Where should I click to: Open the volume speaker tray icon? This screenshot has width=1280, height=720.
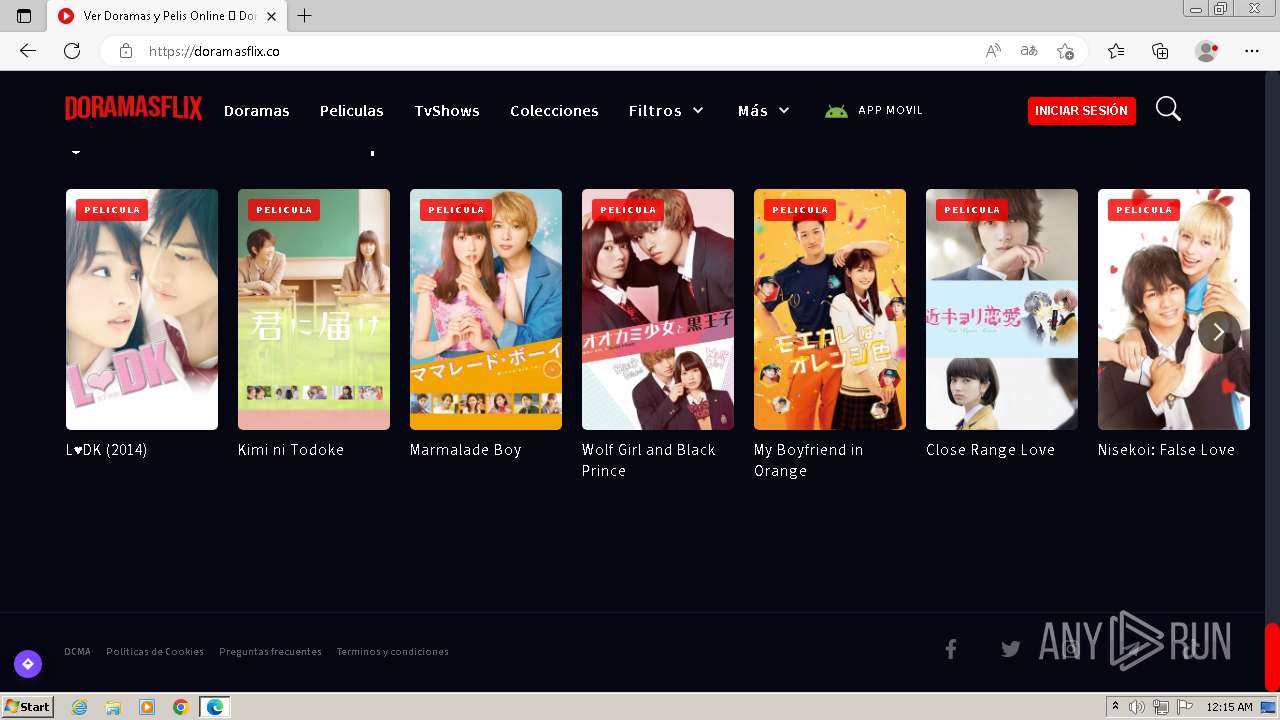coord(1137,707)
